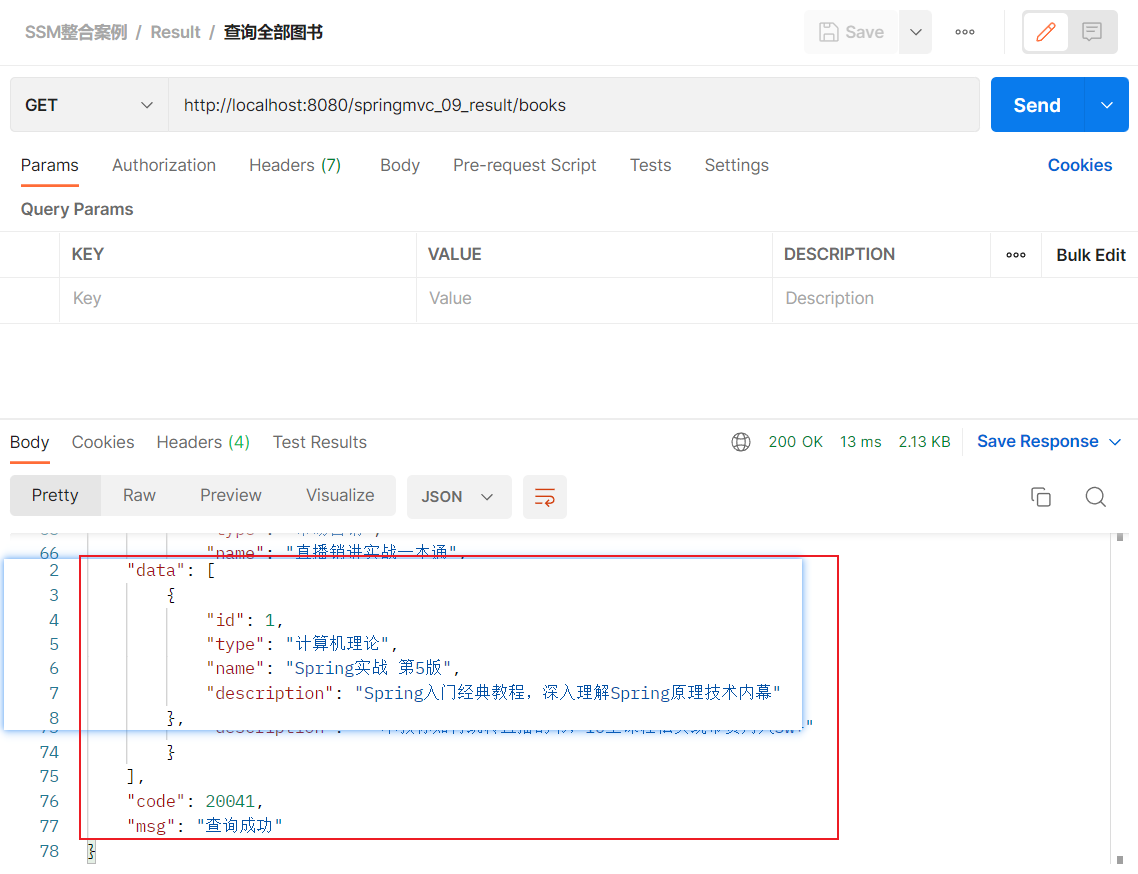Copy the response with the copy icon
The height and width of the screenshot is (874, 1138).
point(1041,497)
